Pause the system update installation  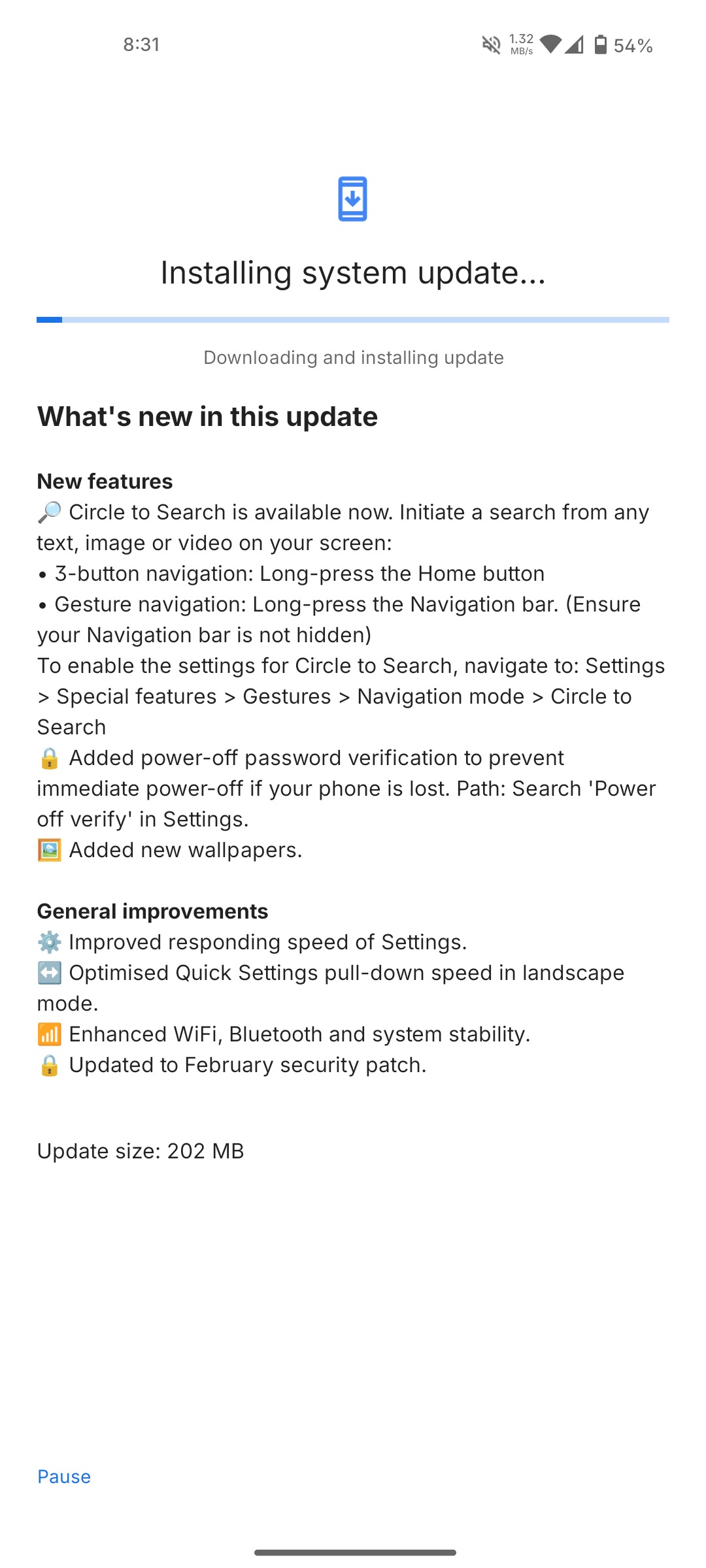click(x=64, y=1477)
